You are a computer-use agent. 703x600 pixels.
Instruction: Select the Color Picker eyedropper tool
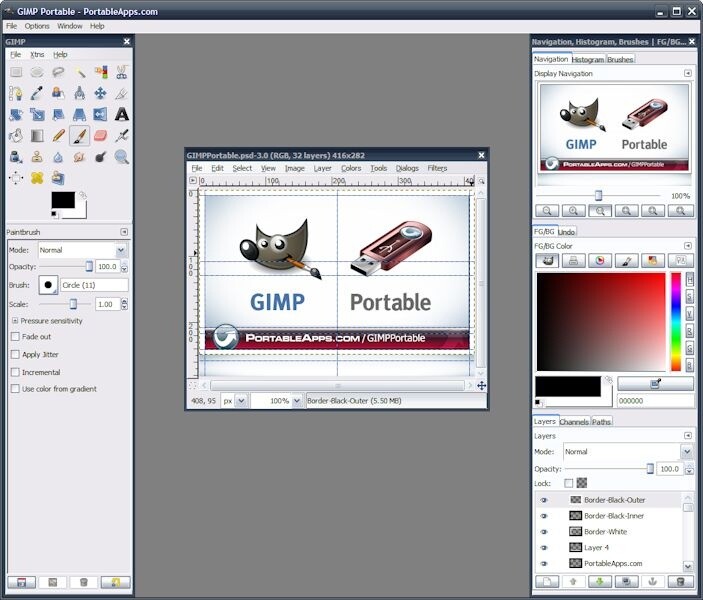tap(37, 93)
